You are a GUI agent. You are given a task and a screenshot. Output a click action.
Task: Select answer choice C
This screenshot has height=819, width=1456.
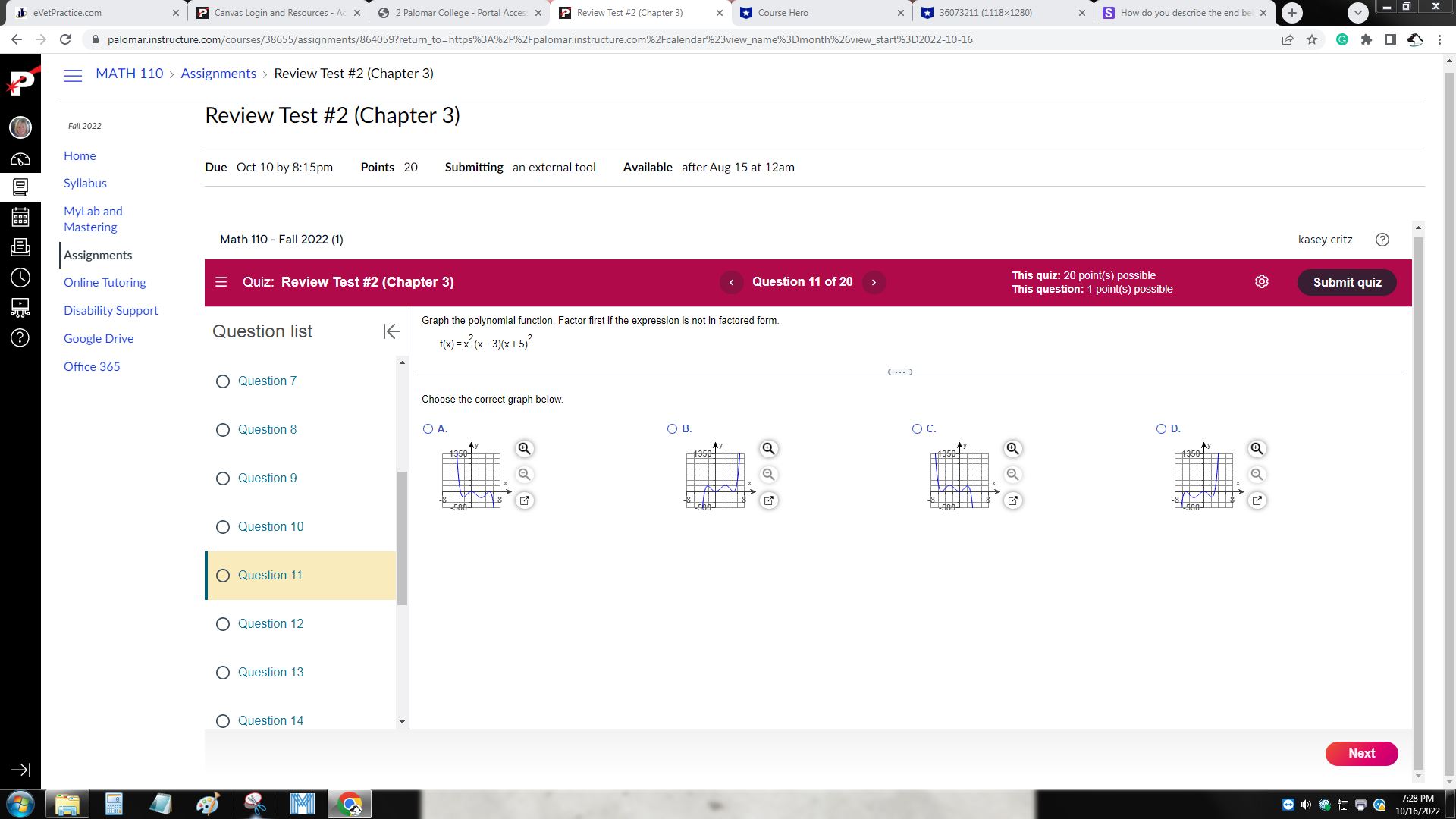917,428
